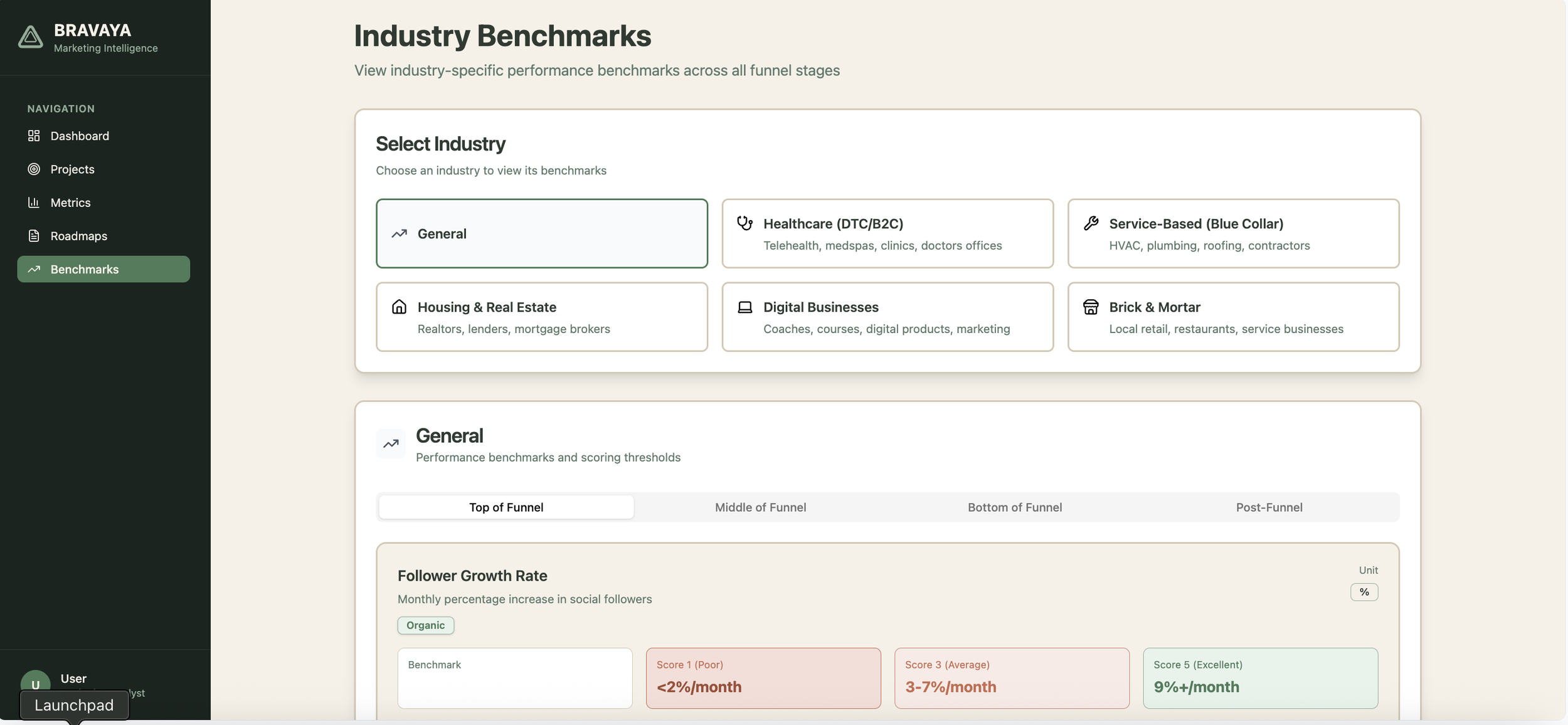This screenshot has height=725, width=1568.
Task: Click the Projects target icon
Action: coord(34,169)
